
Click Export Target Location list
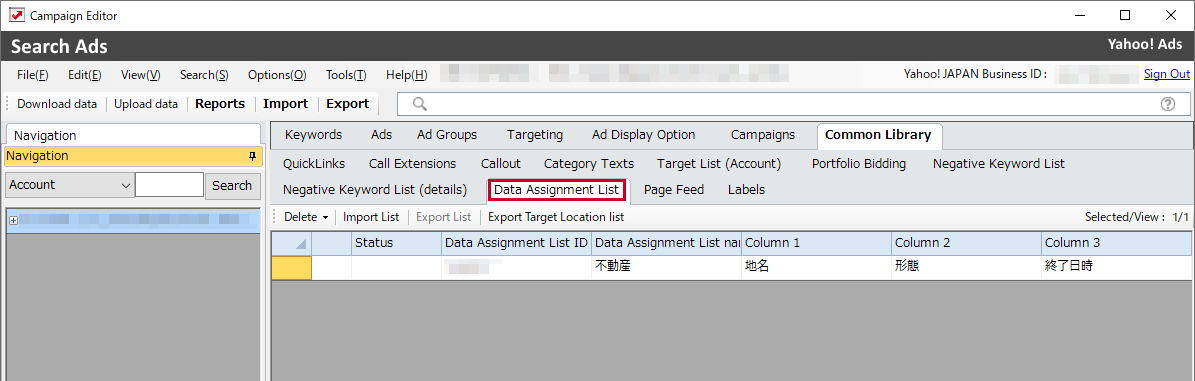[556, 217]
